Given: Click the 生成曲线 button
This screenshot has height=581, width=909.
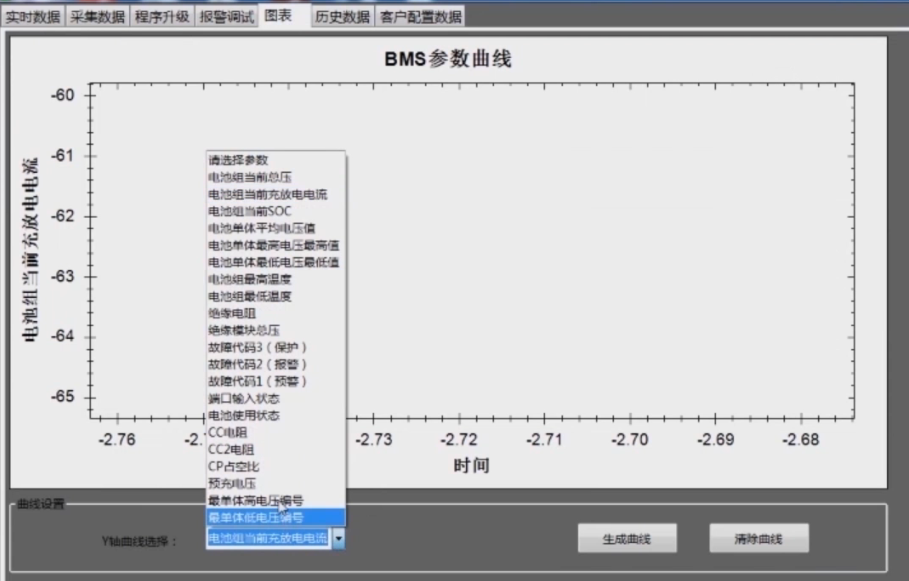Looking at the screenshot, I should [626, 538].
